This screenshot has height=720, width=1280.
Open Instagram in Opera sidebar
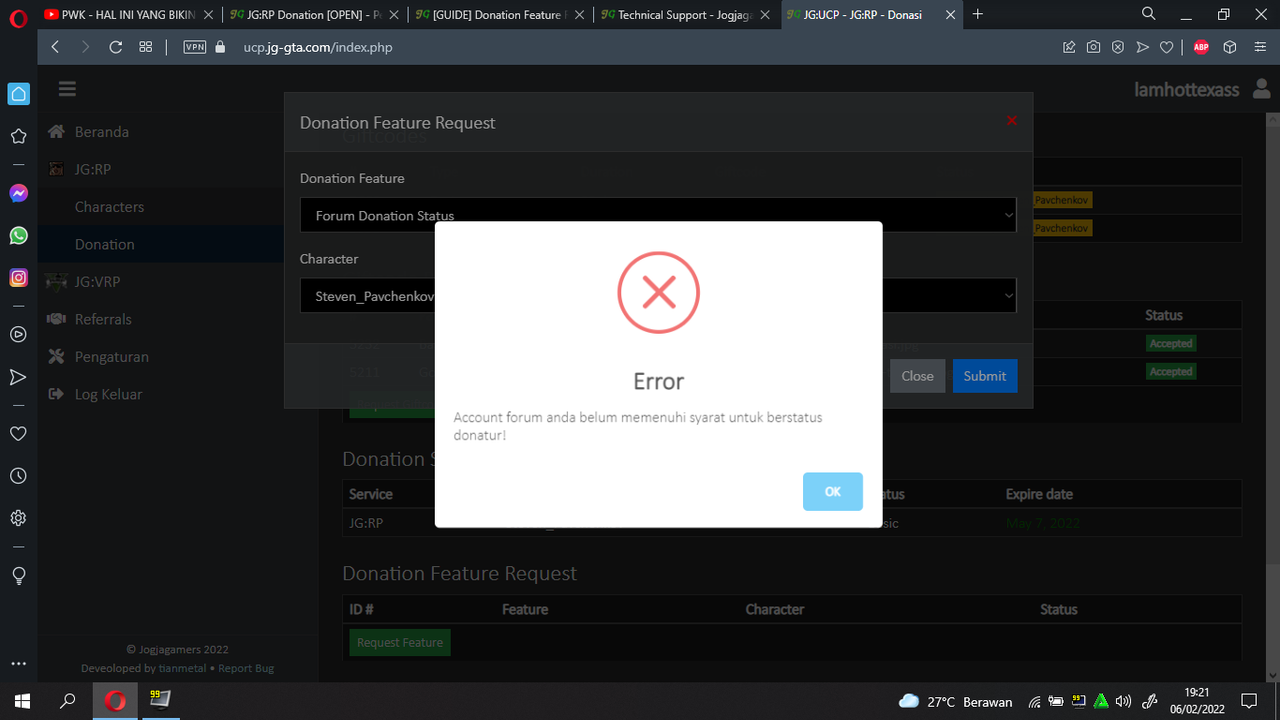18,278
